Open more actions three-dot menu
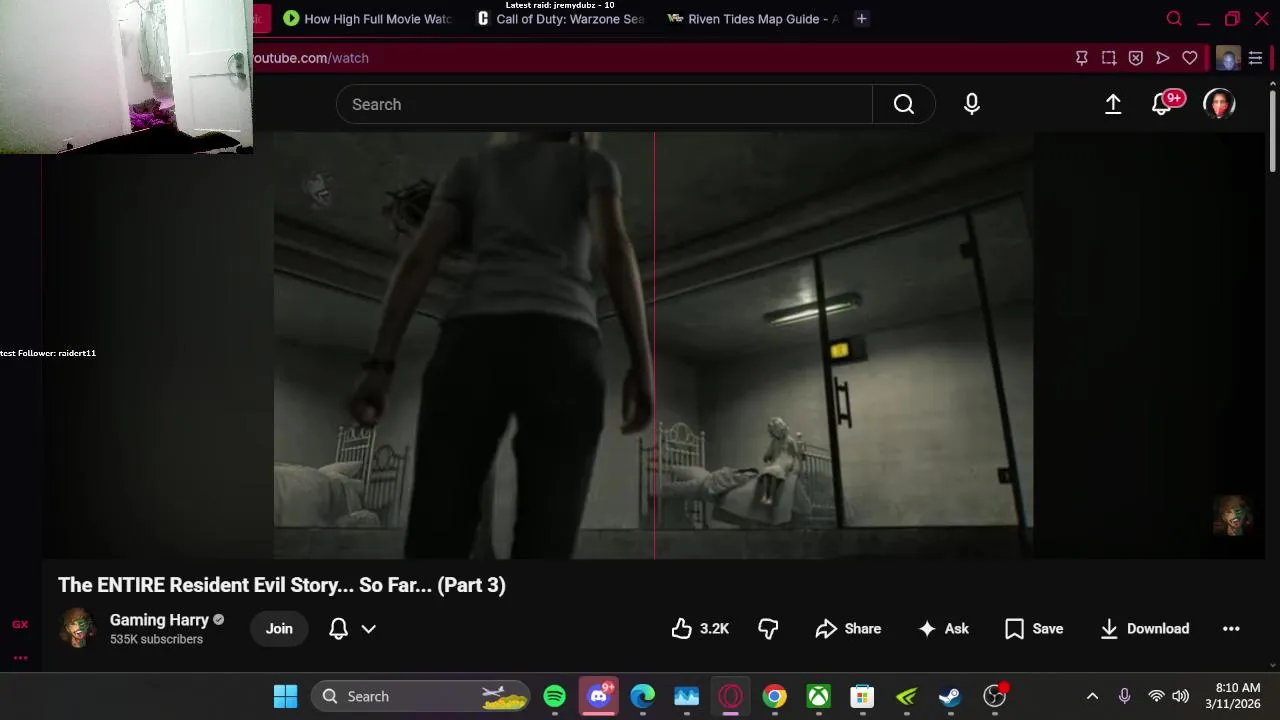Screen dimensions: 1280x720 coord(1231,628)
